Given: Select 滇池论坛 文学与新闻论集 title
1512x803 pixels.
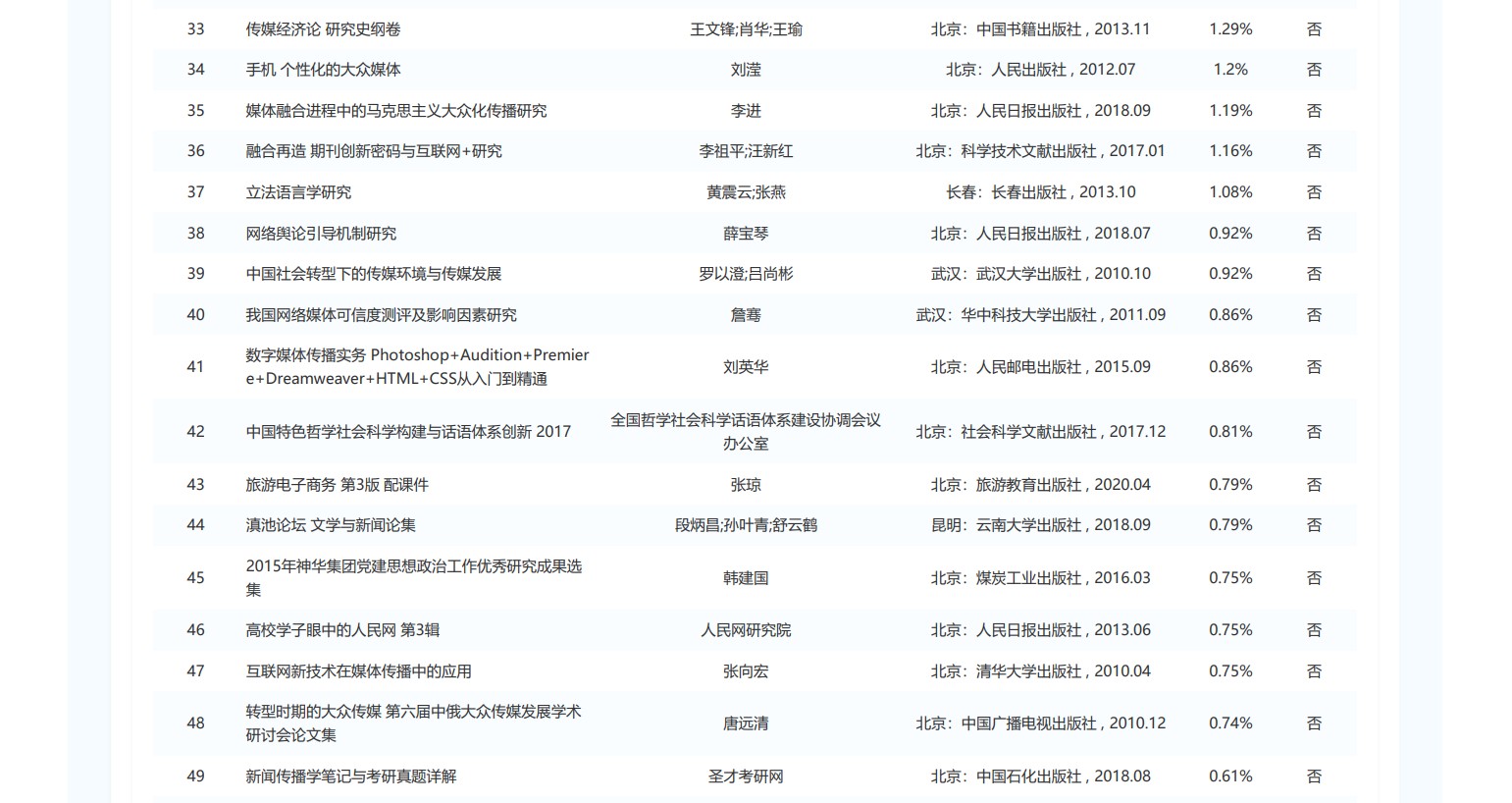Looking at the screenshot, I should click(x=331, y=525).
